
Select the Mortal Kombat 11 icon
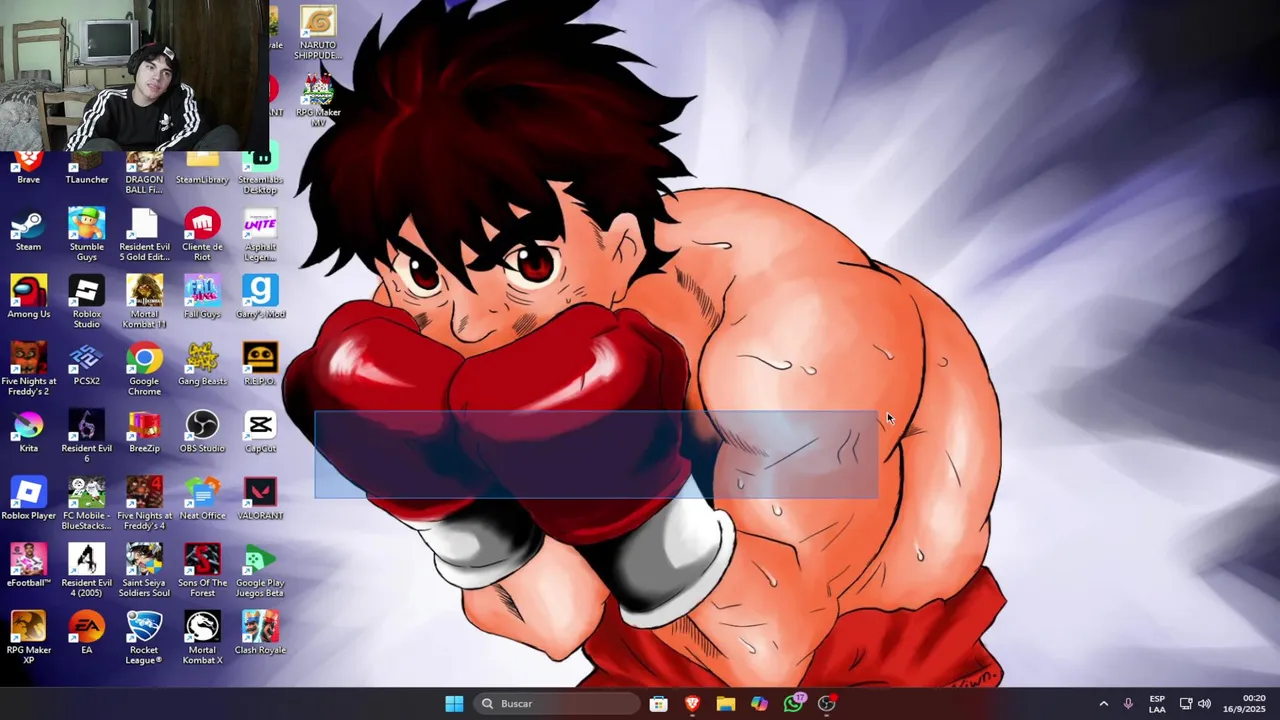tap(144, 301)
